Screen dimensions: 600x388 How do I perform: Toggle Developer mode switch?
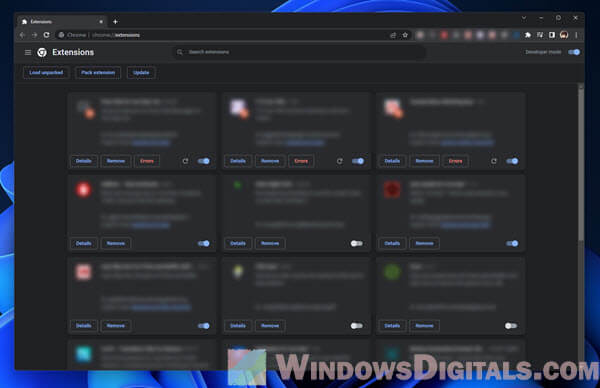[x=574, y=52]
